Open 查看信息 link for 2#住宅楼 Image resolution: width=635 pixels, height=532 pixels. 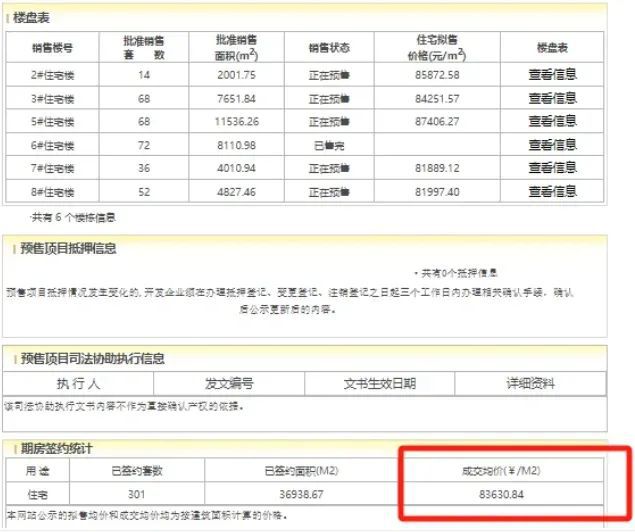pos(552,74)
